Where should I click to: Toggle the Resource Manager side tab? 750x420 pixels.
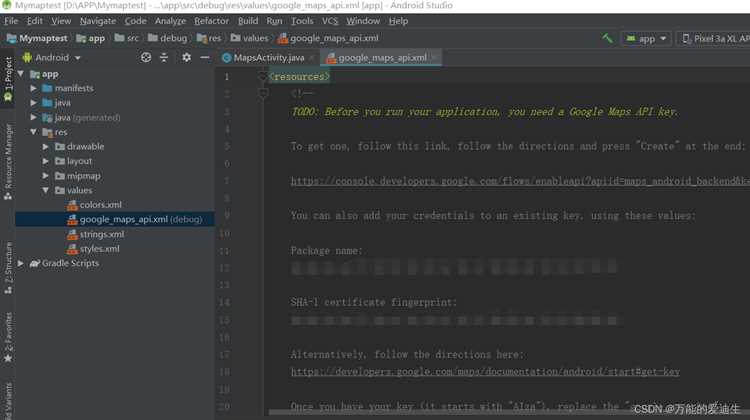(8, 162)
